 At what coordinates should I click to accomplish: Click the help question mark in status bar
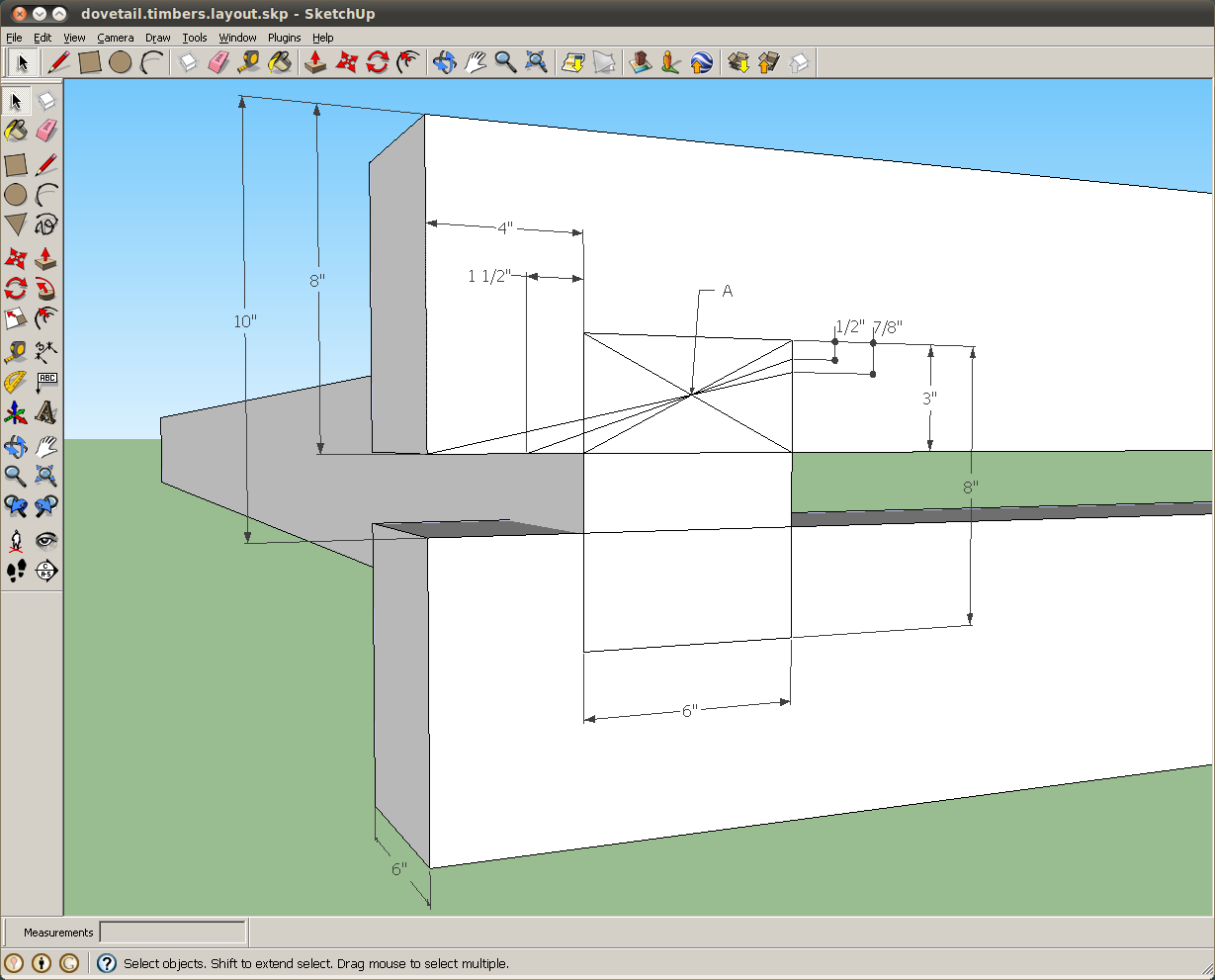click(105, 963)
